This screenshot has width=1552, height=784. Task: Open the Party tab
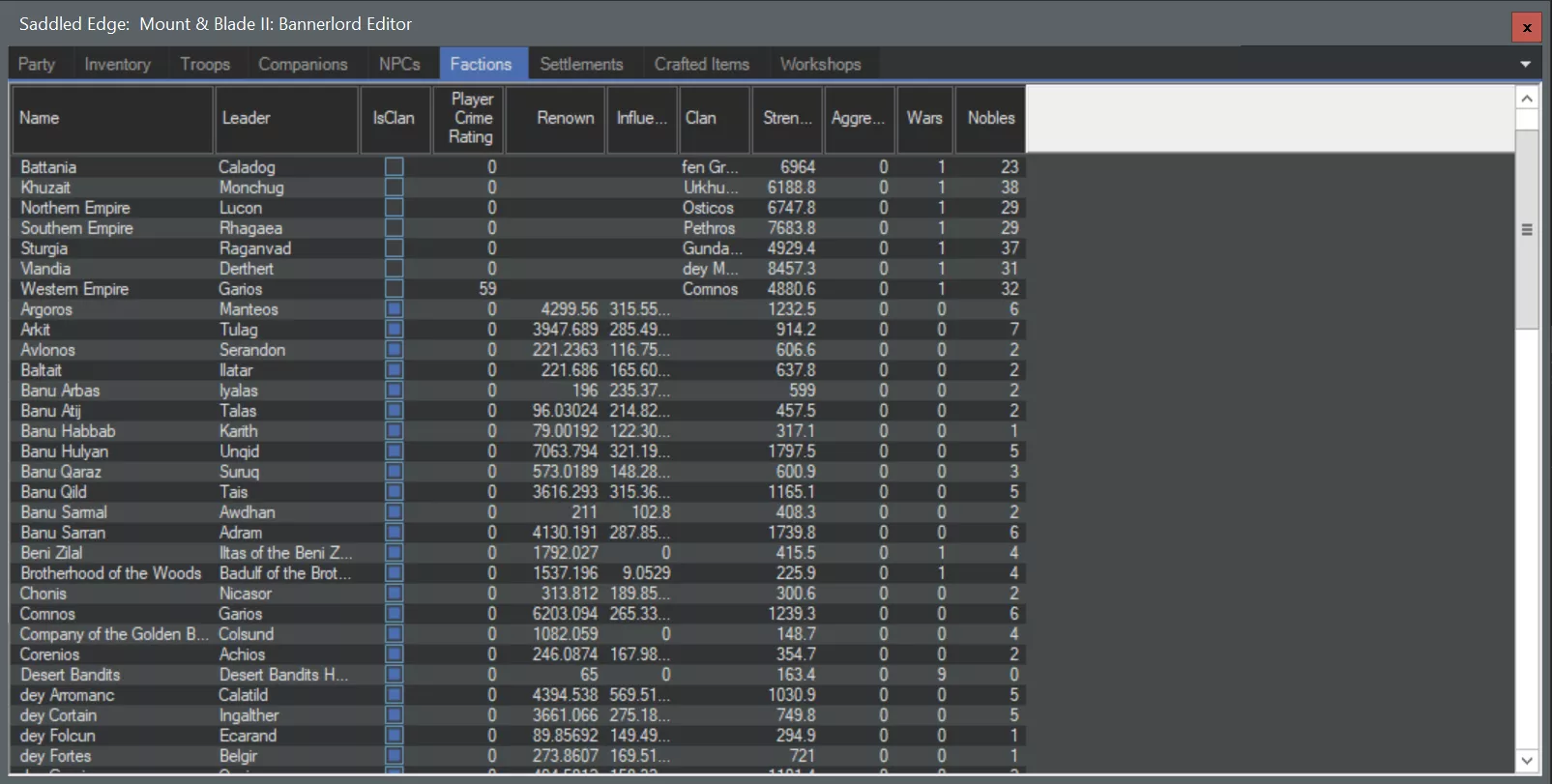(37, 64)
